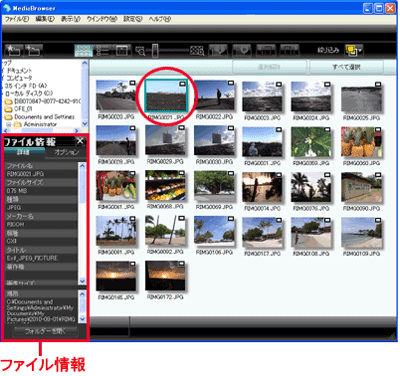Open the 編集(E) menu
The image size is (400, 376).
coord(45,19)
